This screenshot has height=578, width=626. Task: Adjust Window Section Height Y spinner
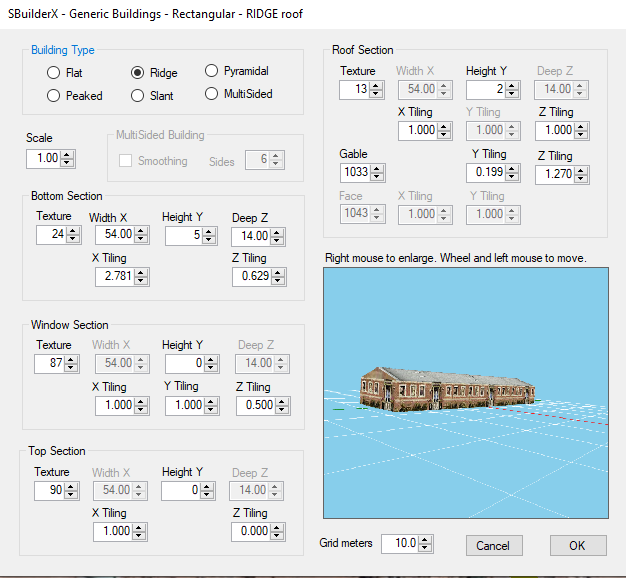click(x=211, y=364)
